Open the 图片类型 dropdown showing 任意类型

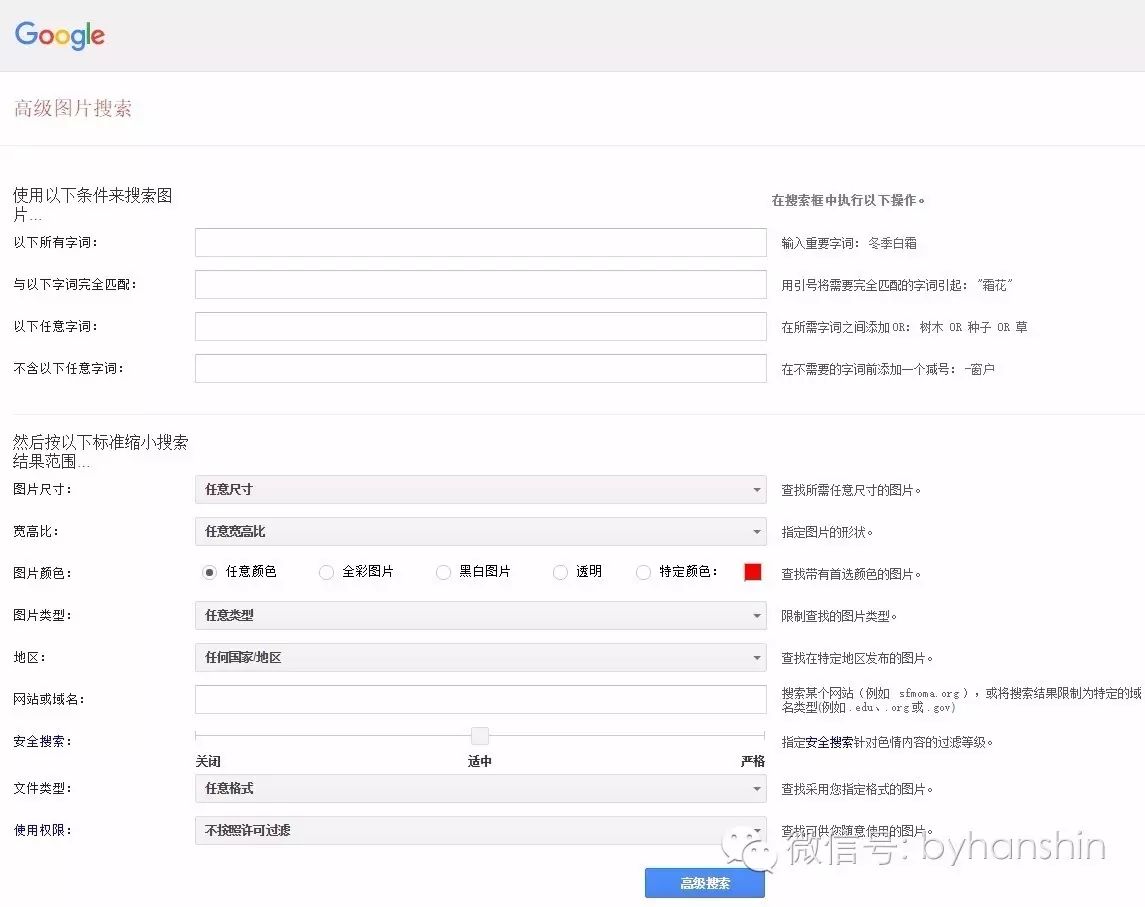(480, 616)
